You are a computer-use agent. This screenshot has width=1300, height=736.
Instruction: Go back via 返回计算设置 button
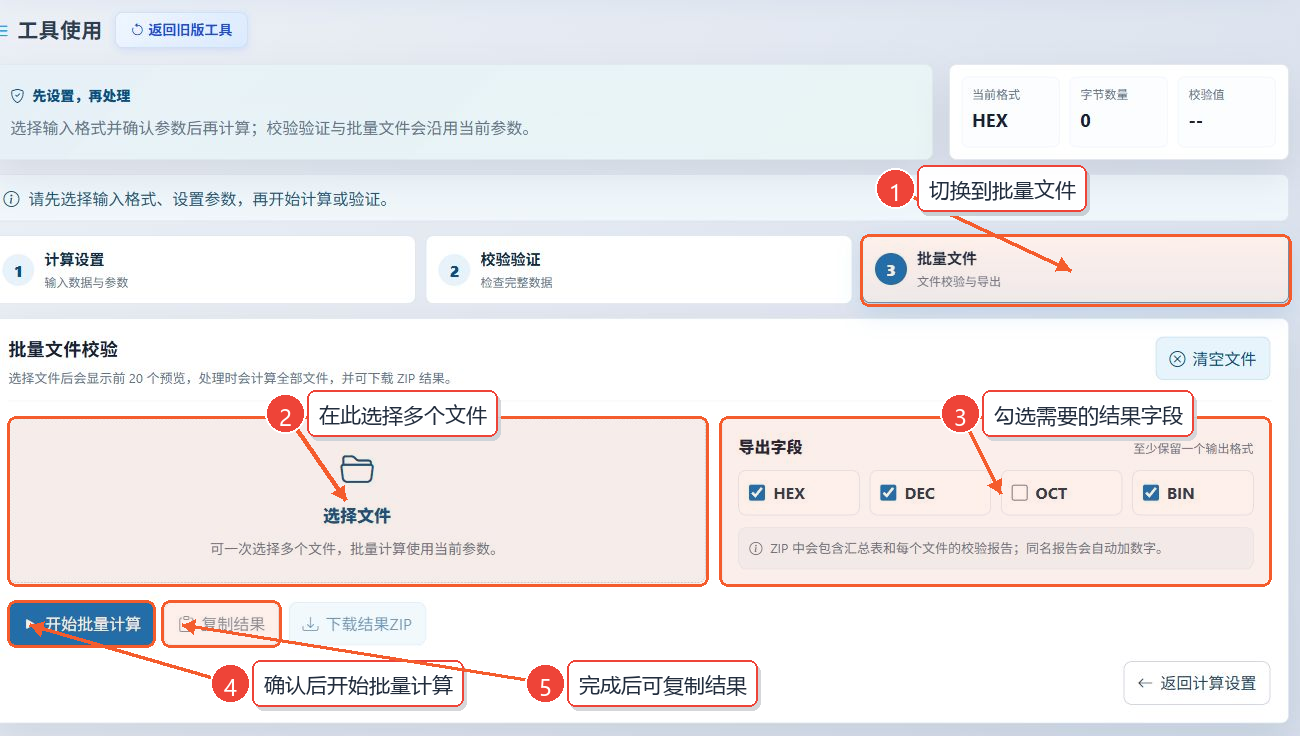(1197, 684)
